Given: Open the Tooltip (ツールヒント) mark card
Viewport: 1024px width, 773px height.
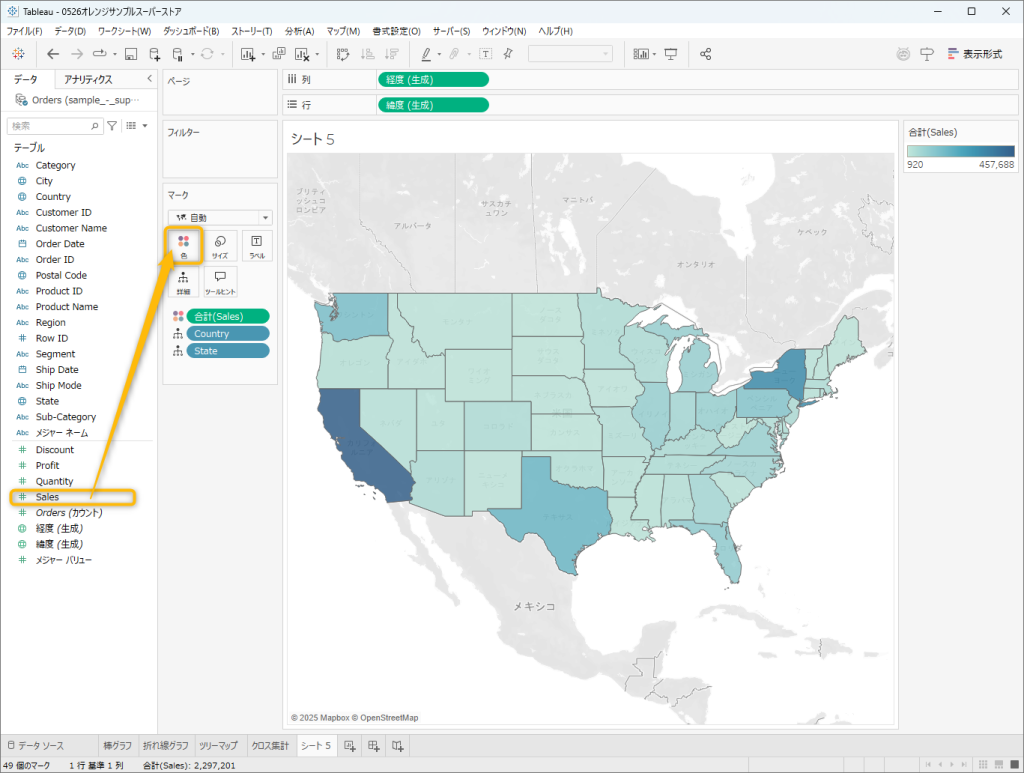Looking at the screenshot, I should pyautogui.click(x=220, y=282).
